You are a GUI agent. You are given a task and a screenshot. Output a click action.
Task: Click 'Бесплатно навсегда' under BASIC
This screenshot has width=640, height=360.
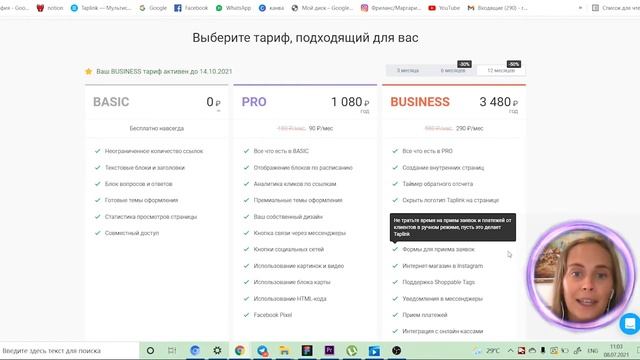pyautogui.click(x=157, y=128)
